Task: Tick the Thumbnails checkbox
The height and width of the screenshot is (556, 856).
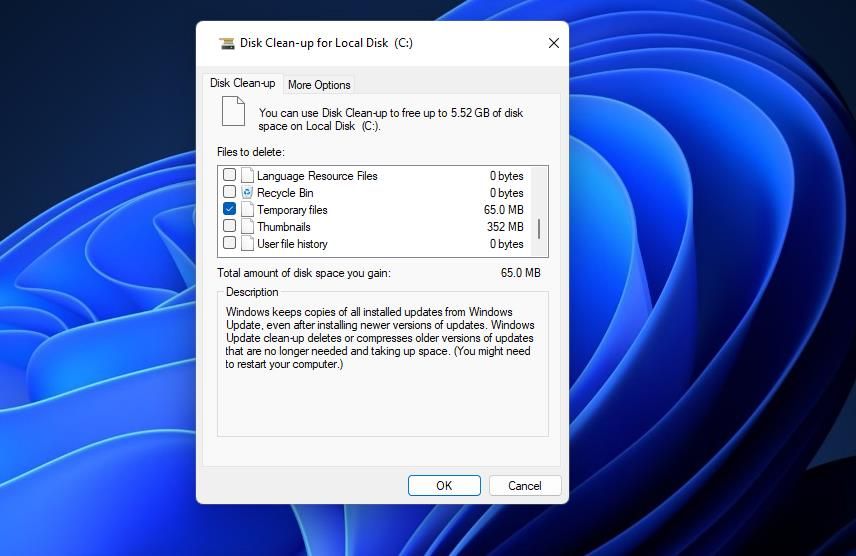Action: click(x=229, y=226)
